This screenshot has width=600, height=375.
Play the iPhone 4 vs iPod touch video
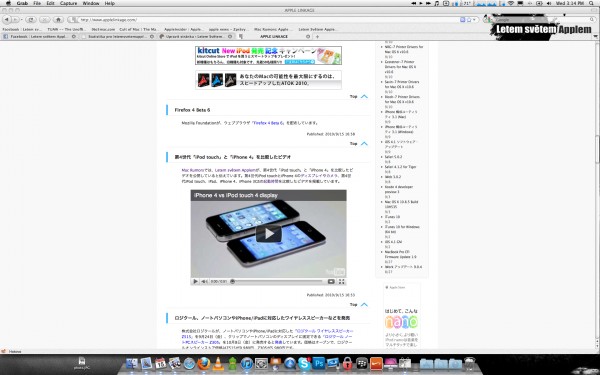coord(269,233)
